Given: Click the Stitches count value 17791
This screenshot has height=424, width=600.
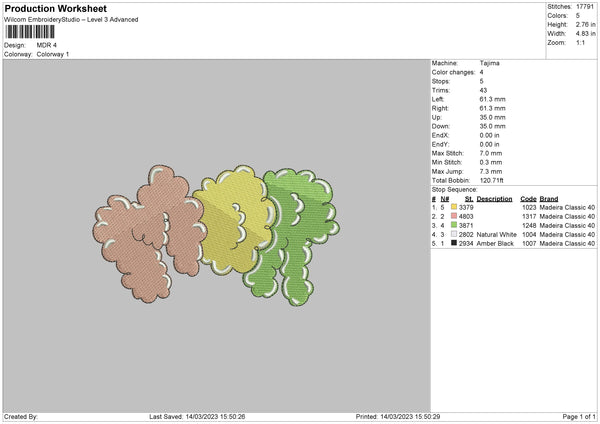Looking at the screenshot, I should (585, 7).
